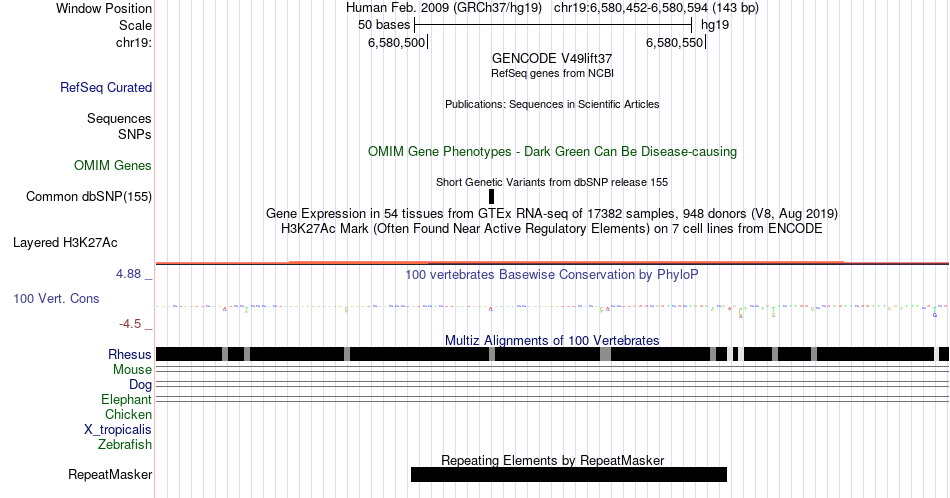Click Publications: Sequences in Scientific Articles title
The width and height of the screenshot is (950, 498).
[x=552, y=104]
